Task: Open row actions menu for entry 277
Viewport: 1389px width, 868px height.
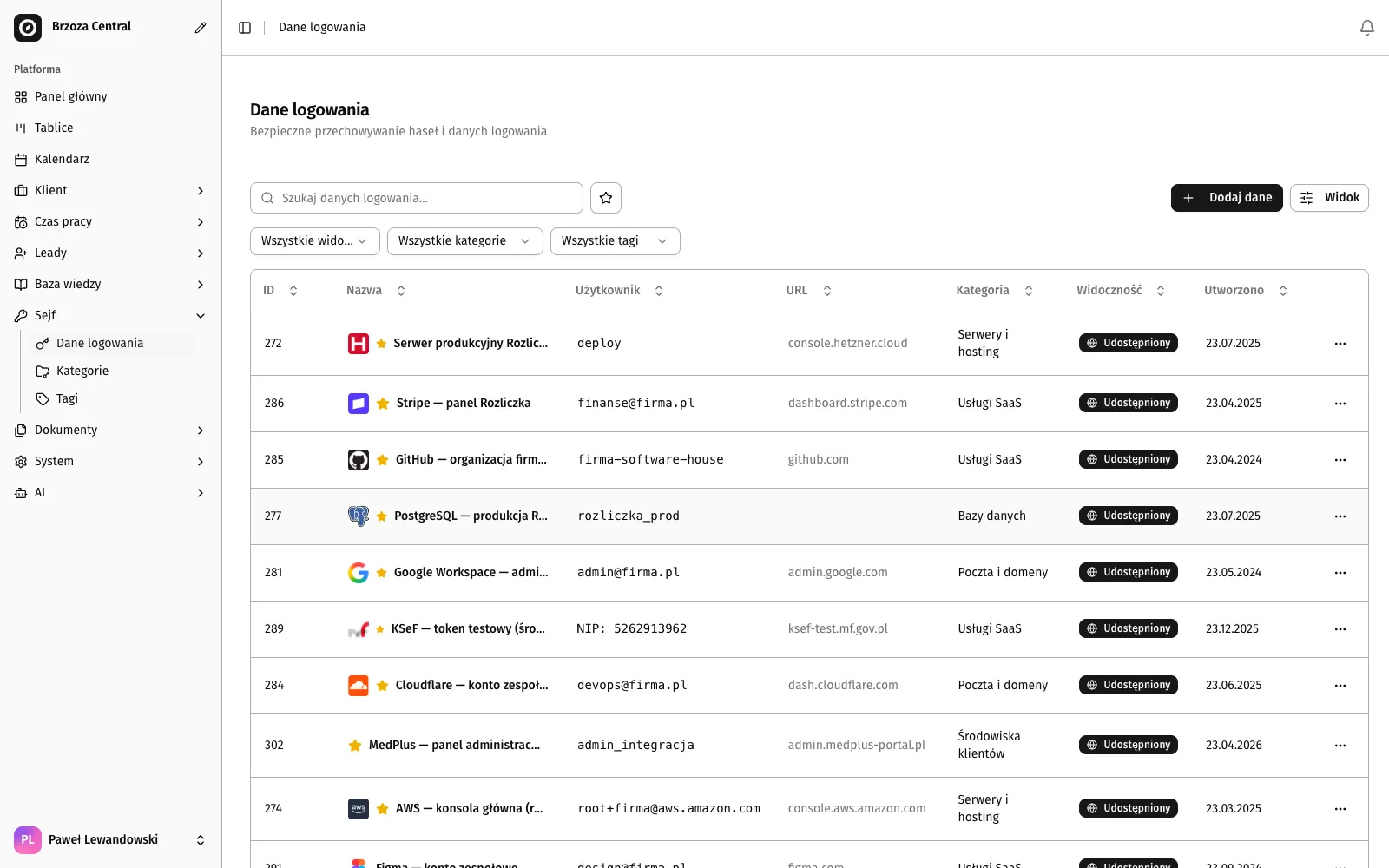Action: 1340,516
